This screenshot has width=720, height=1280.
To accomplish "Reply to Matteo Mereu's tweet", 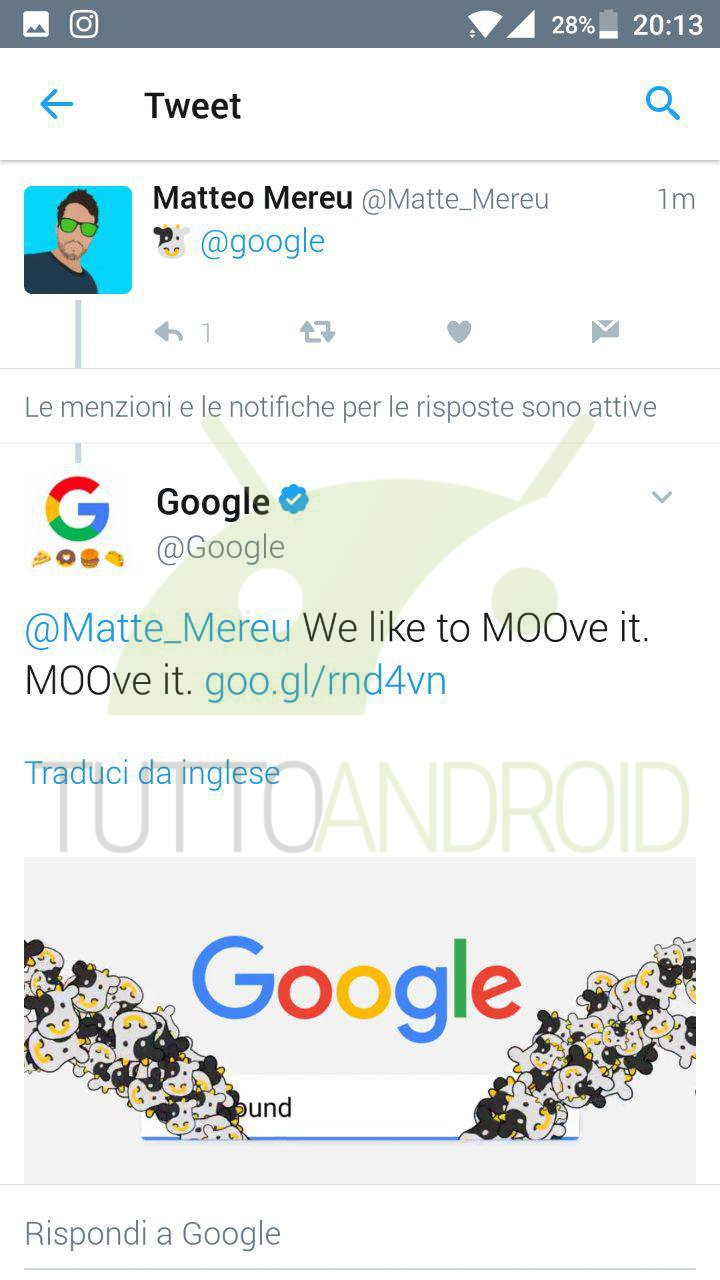I will pyautogui.click(x=169, y=332).
